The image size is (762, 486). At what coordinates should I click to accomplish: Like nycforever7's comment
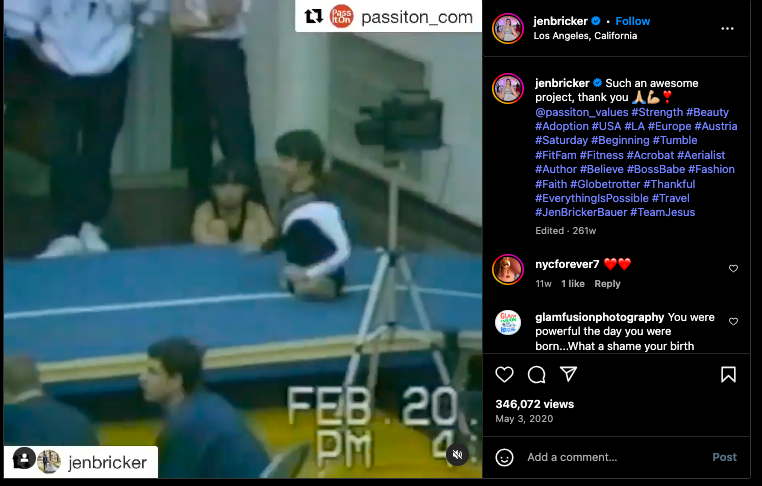click(733, 269)
